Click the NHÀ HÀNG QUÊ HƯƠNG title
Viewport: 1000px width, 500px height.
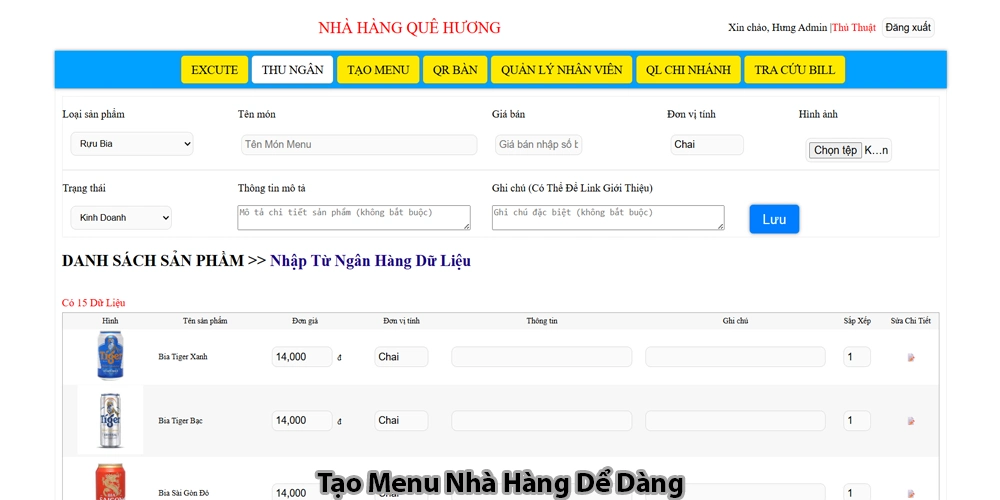[x=409, y=28]
